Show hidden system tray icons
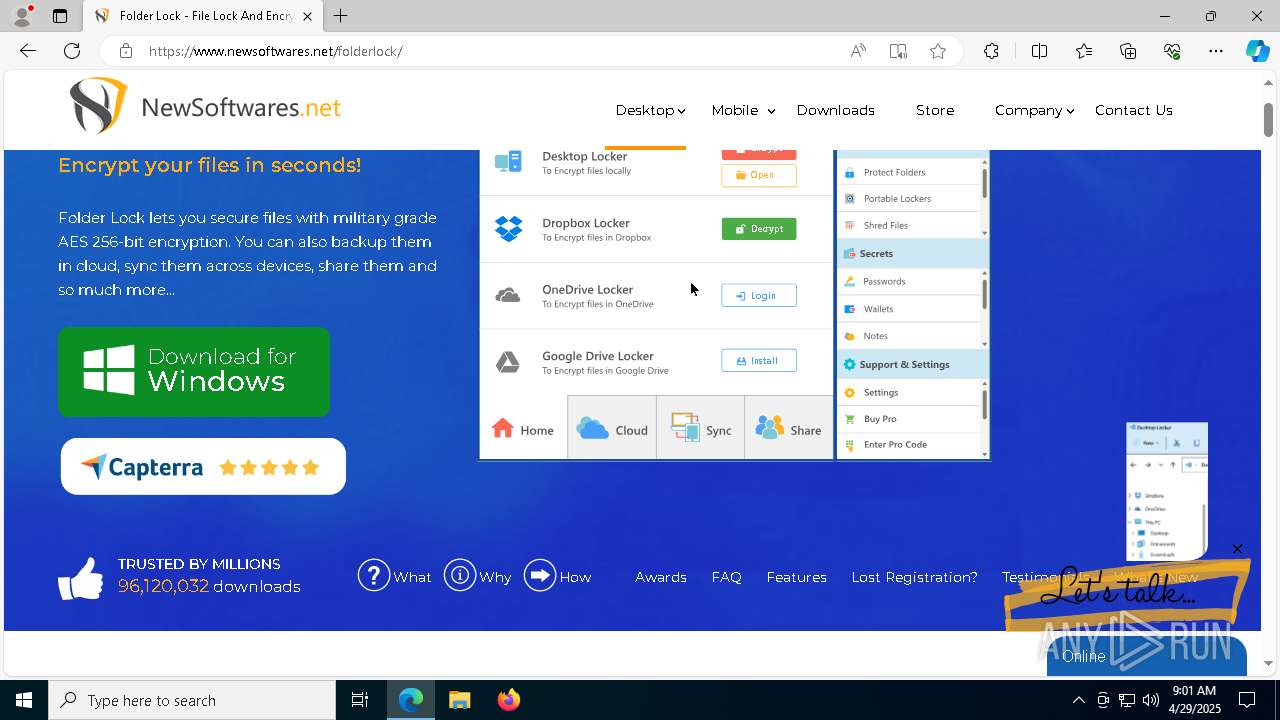This screenshot has height=720, width=1280. 1078,700
